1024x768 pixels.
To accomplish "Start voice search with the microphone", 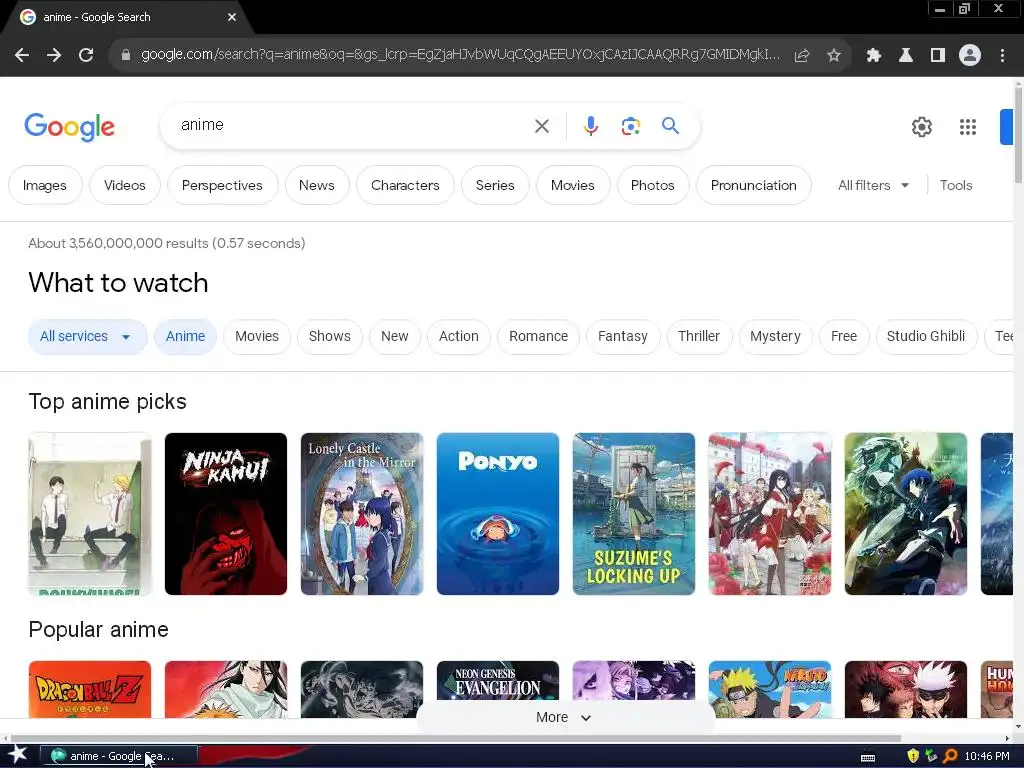I will (x=591, y=125).
